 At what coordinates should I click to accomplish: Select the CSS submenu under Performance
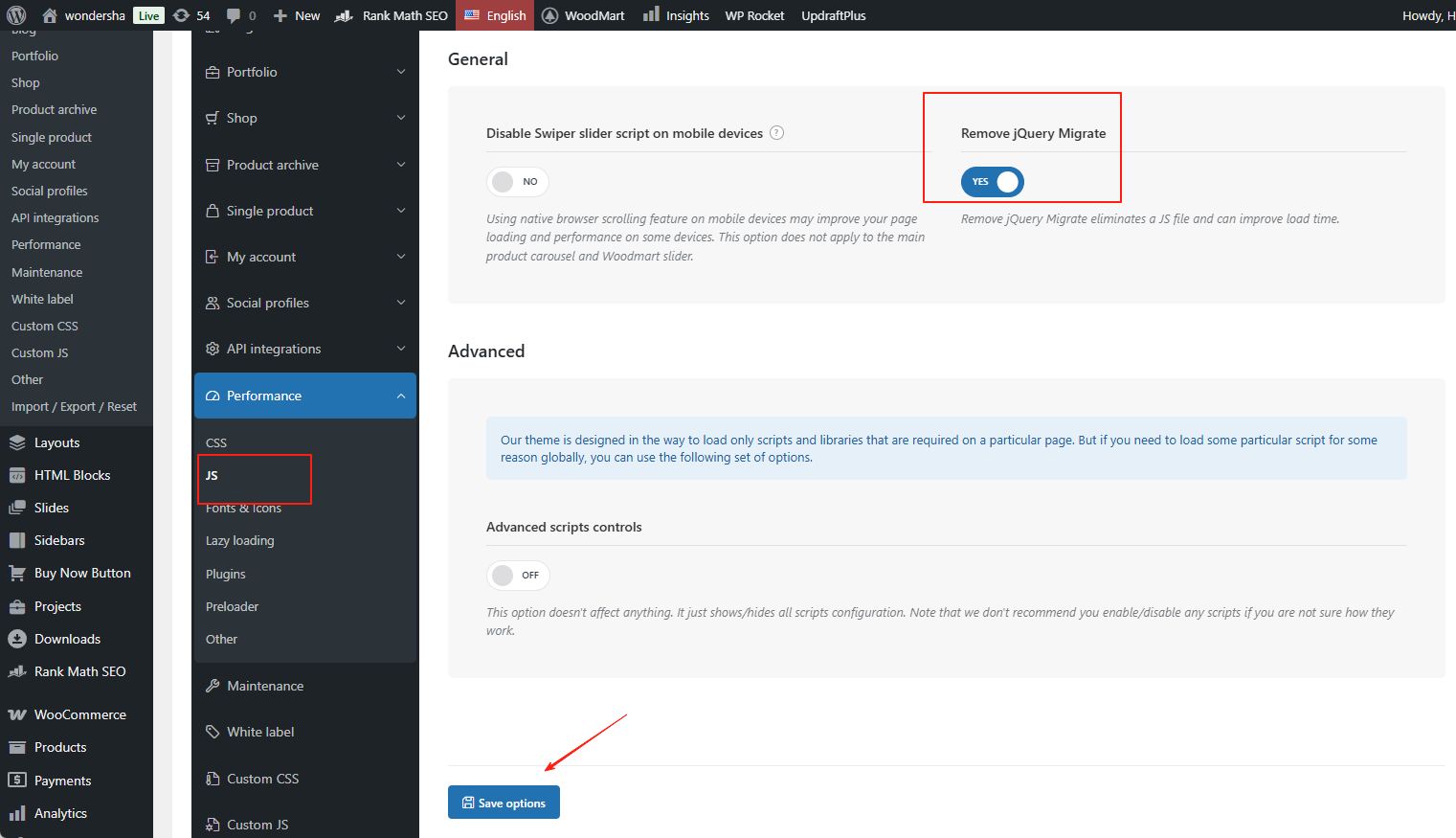(216, 442)
